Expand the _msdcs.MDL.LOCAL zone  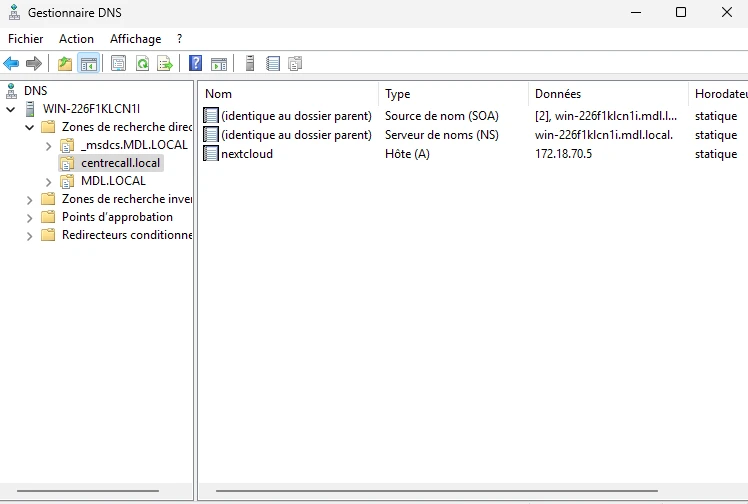(48, 146)
